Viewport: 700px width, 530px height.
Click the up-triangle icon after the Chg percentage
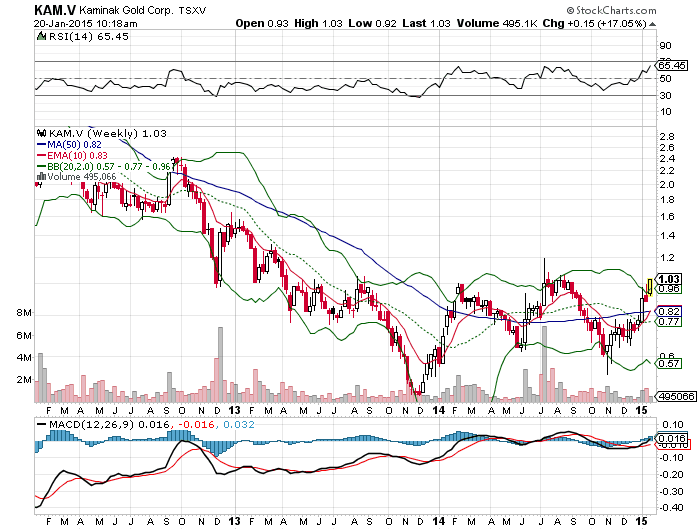pyautogui.click(x=652, y=24)
